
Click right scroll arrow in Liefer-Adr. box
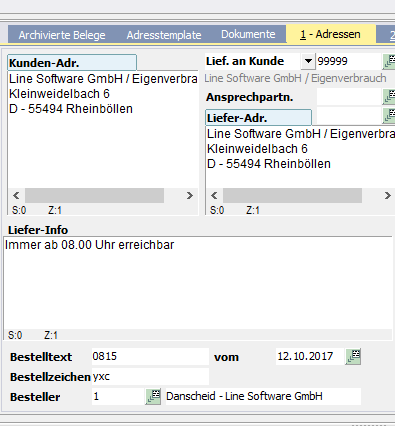pyautogui.click(x=387, y=195)
